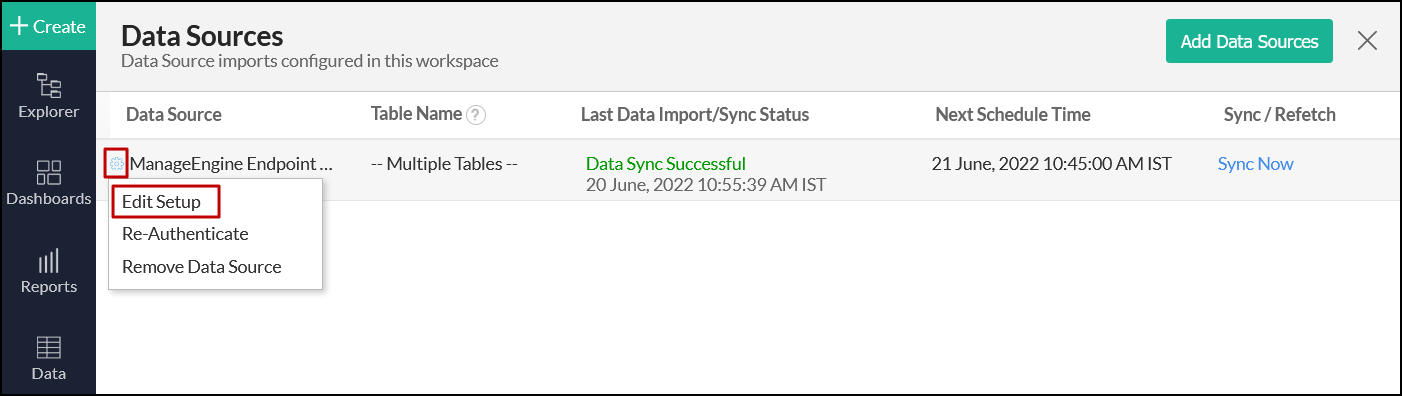This screenshot has height=396, width=1402.
Task: Click the ManageEngine Endpoint data source name
Action: point(231,164)
